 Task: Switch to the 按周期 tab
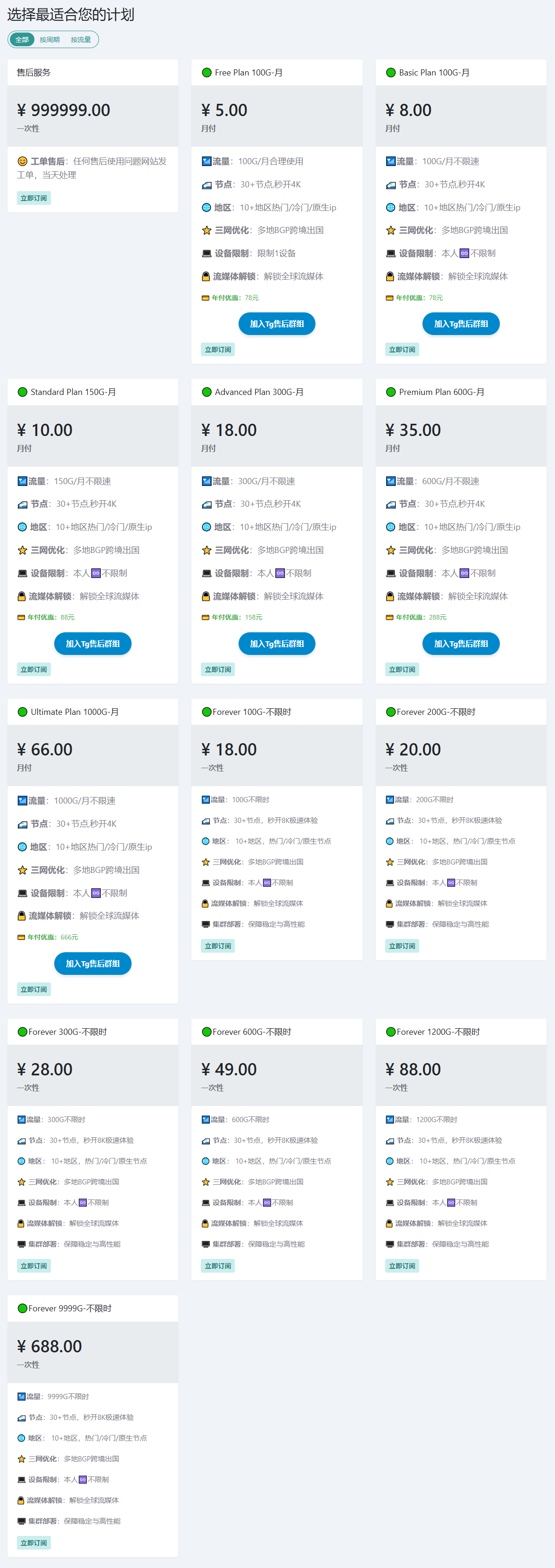point(50,40)
